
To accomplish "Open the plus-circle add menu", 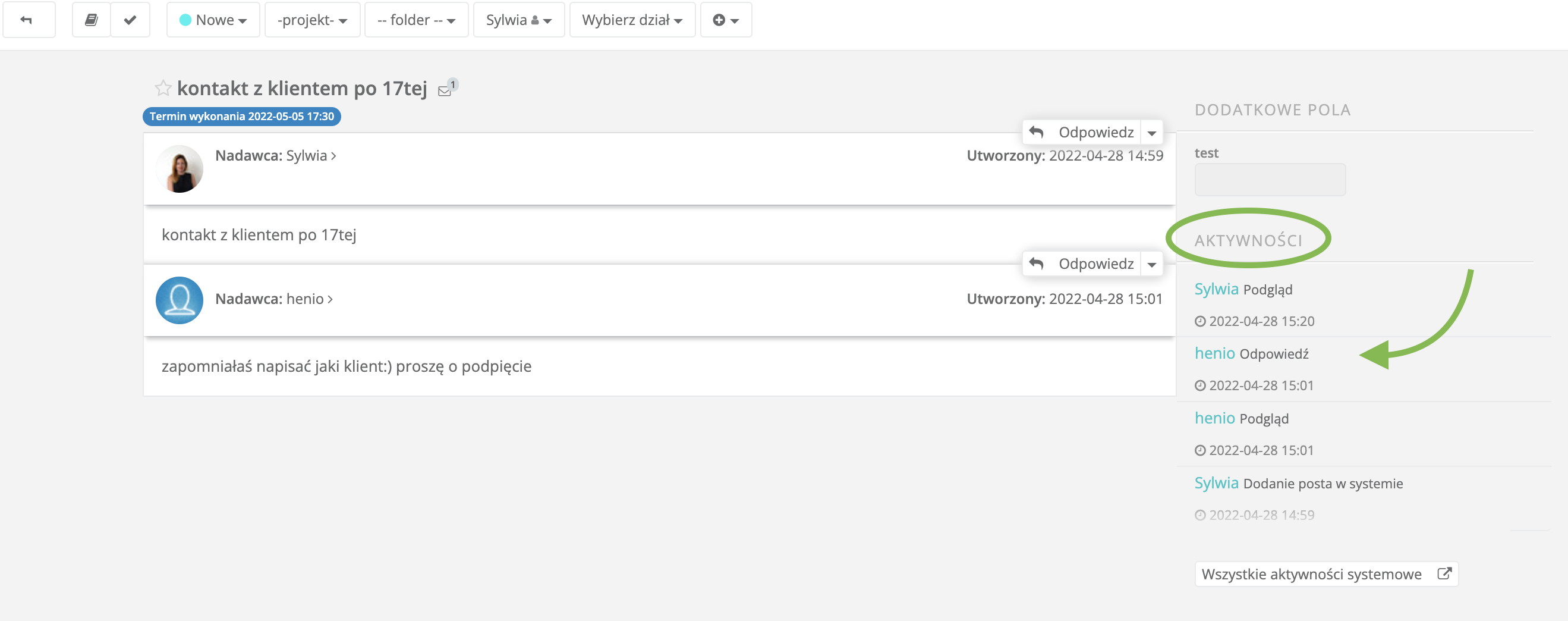I will pyautogui.click(x=726, y=20).
